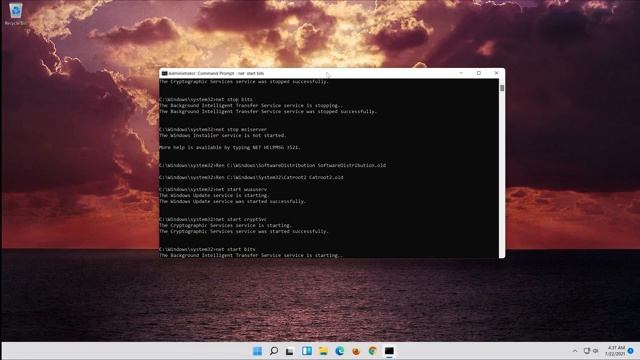The height and width of the screenshot is (360, 640).
Task: Click 'Background Intelligent Transfer Service service is starting' line
Action: coord(251,256)
